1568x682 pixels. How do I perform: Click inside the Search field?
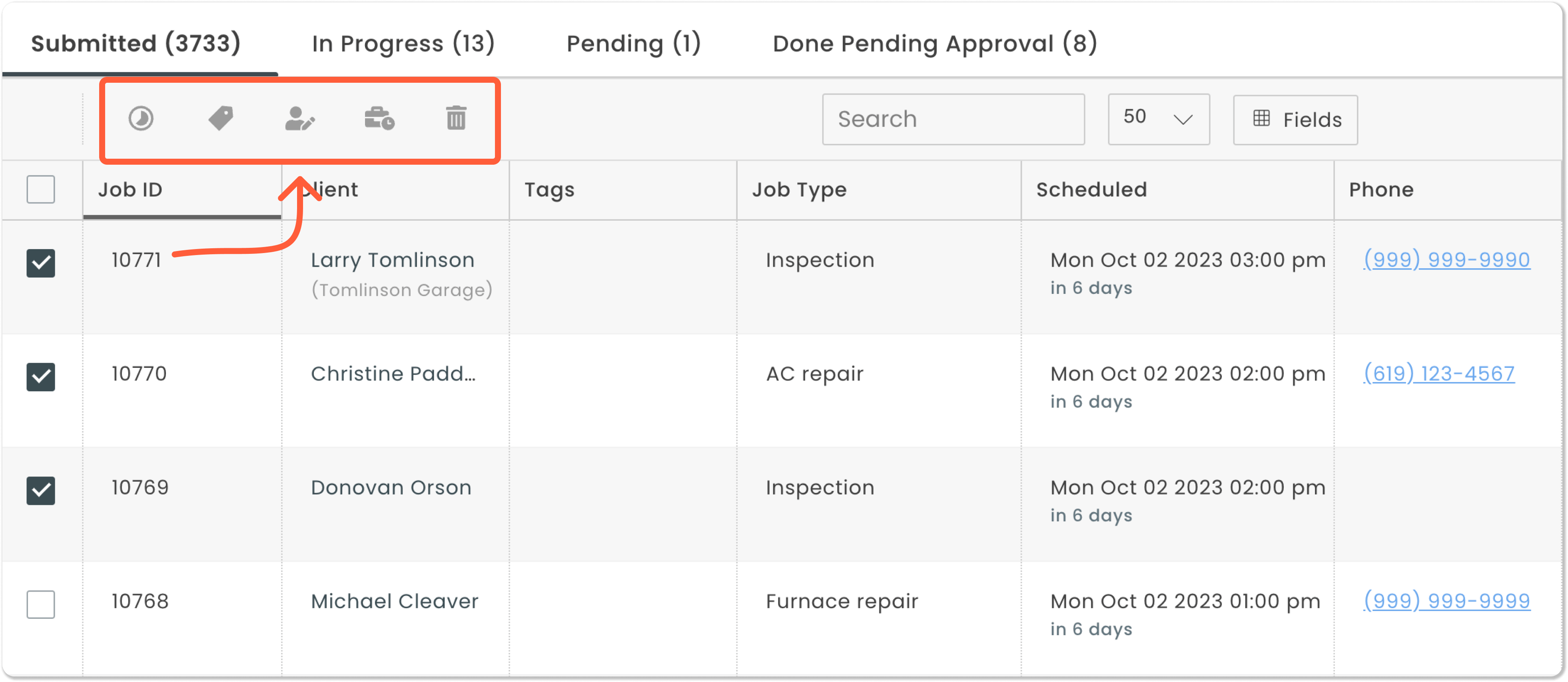click(x=953, y=119)
